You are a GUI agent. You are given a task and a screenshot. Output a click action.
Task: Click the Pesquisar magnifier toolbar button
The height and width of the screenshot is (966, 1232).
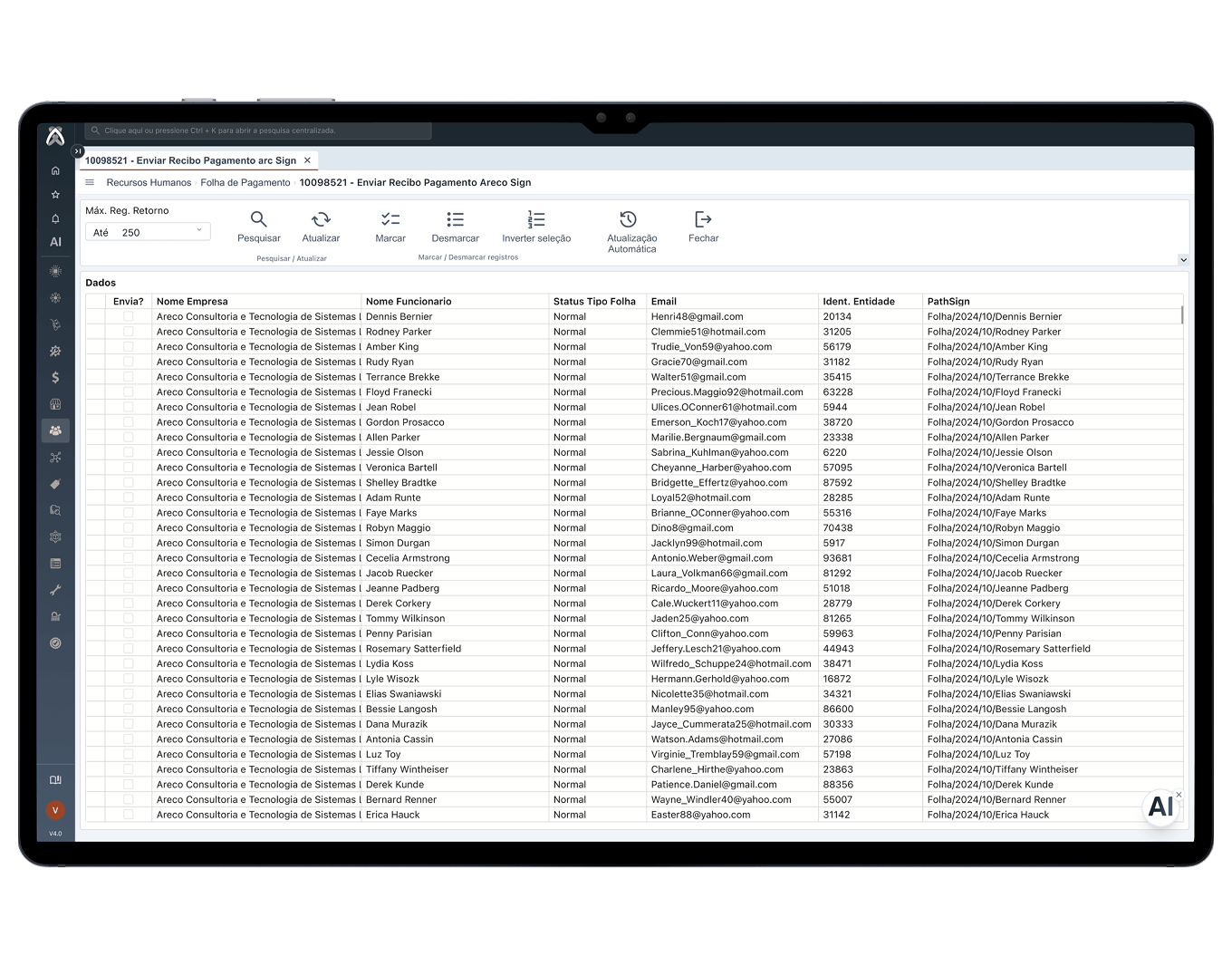259,227
